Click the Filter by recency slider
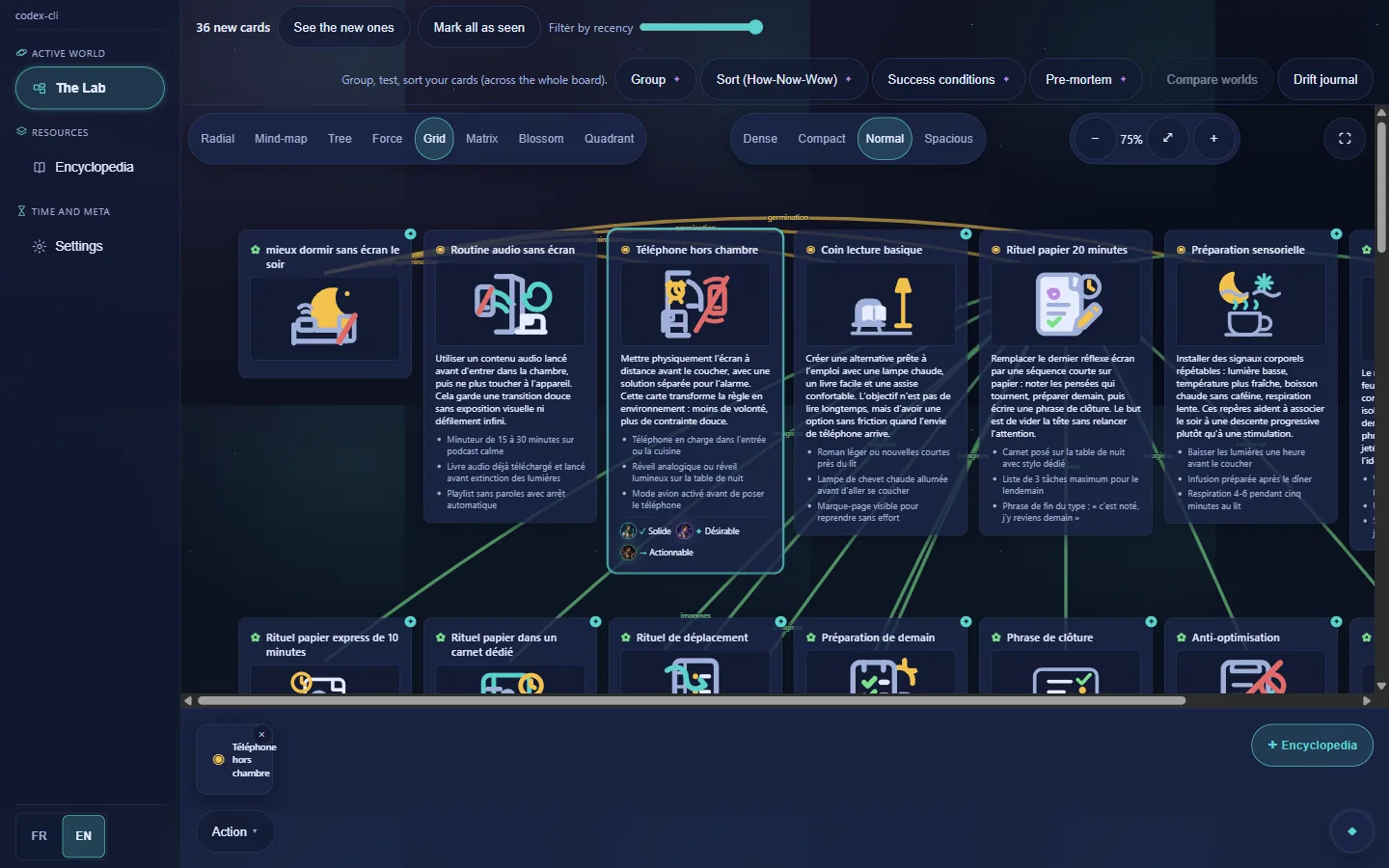The image size is (1389, 868). point(701,27)
